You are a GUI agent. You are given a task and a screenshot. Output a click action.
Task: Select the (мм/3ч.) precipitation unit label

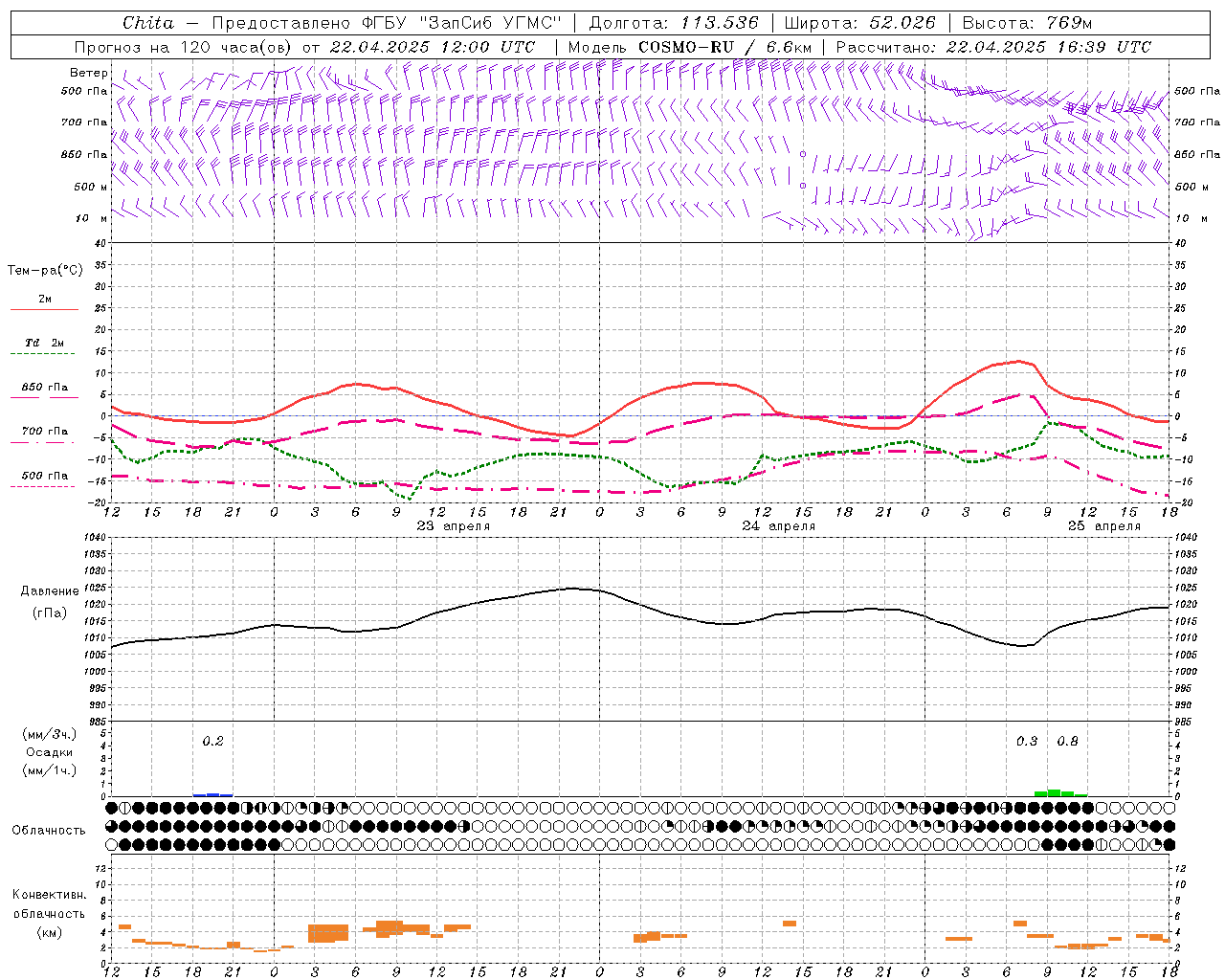50,734
